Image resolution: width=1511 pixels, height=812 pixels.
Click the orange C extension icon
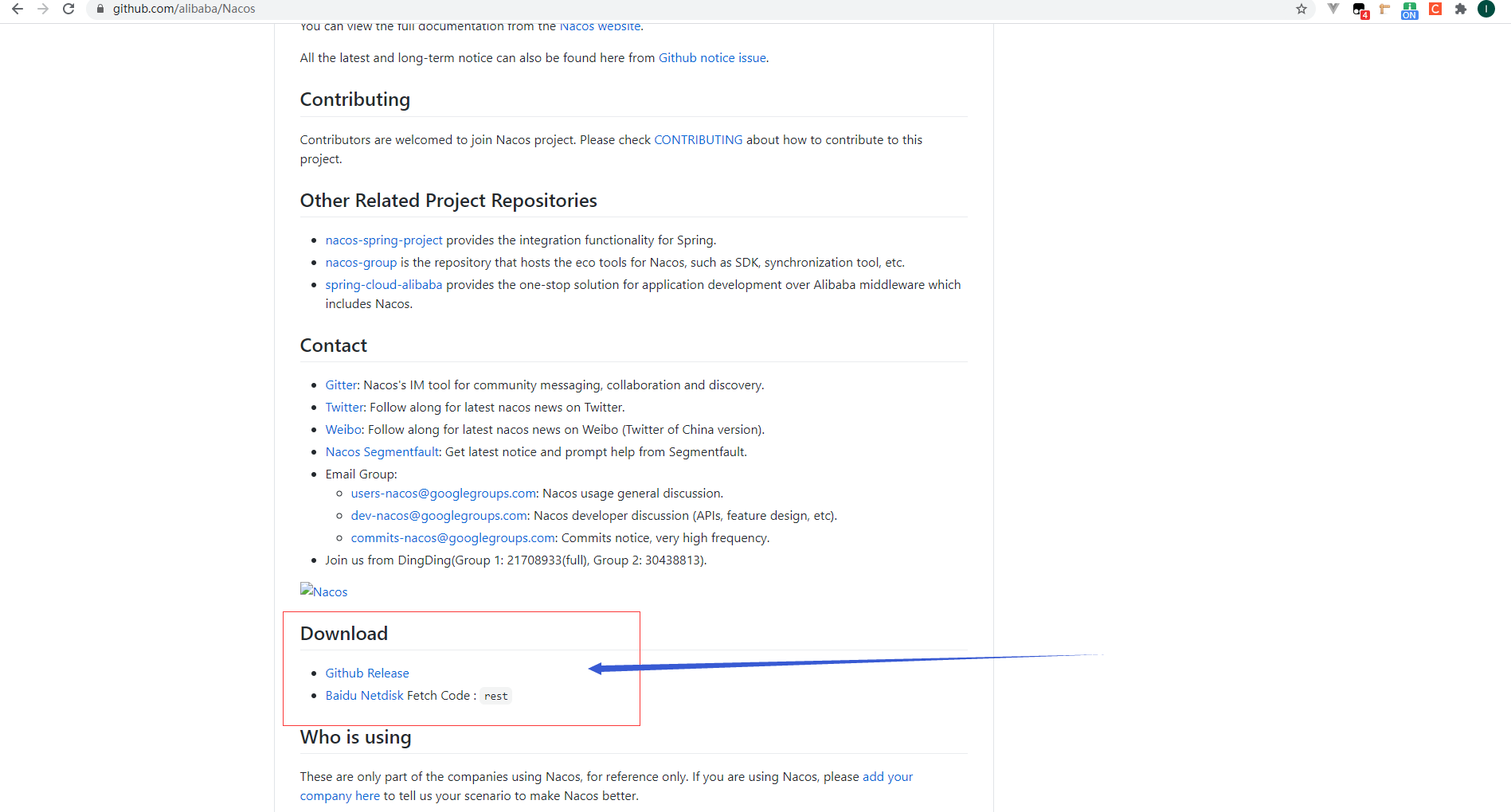[1435, 9]
